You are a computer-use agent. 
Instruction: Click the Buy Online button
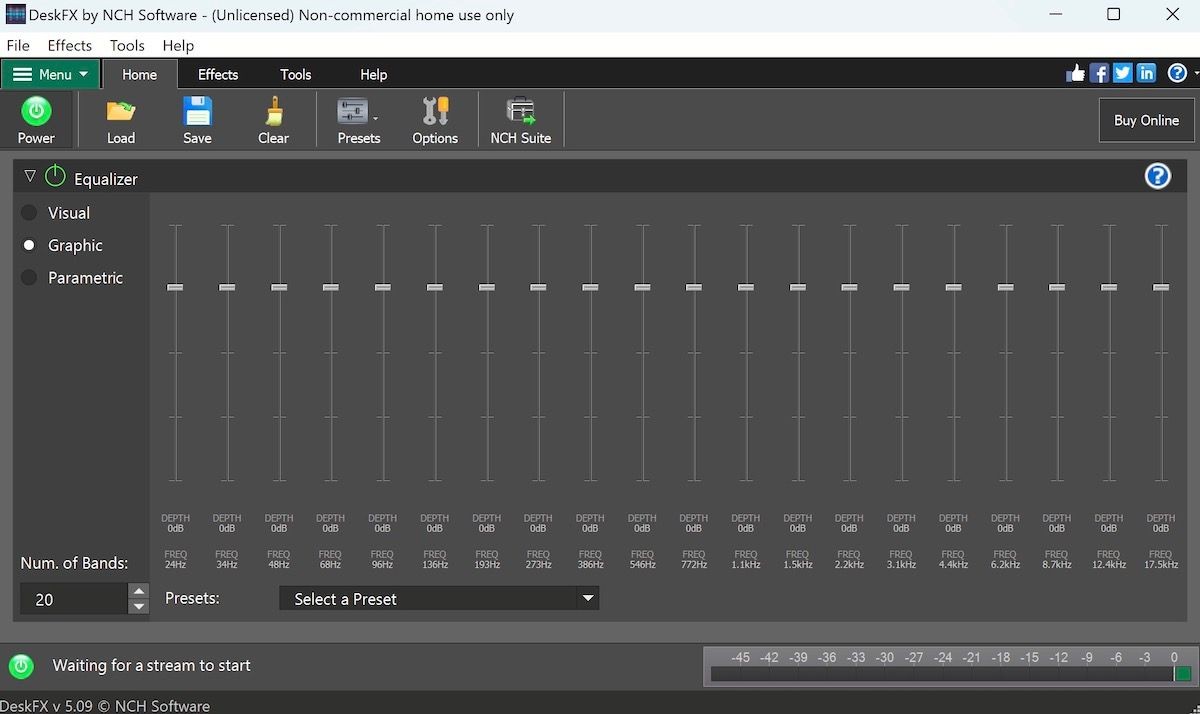[x=1146, y=120]
